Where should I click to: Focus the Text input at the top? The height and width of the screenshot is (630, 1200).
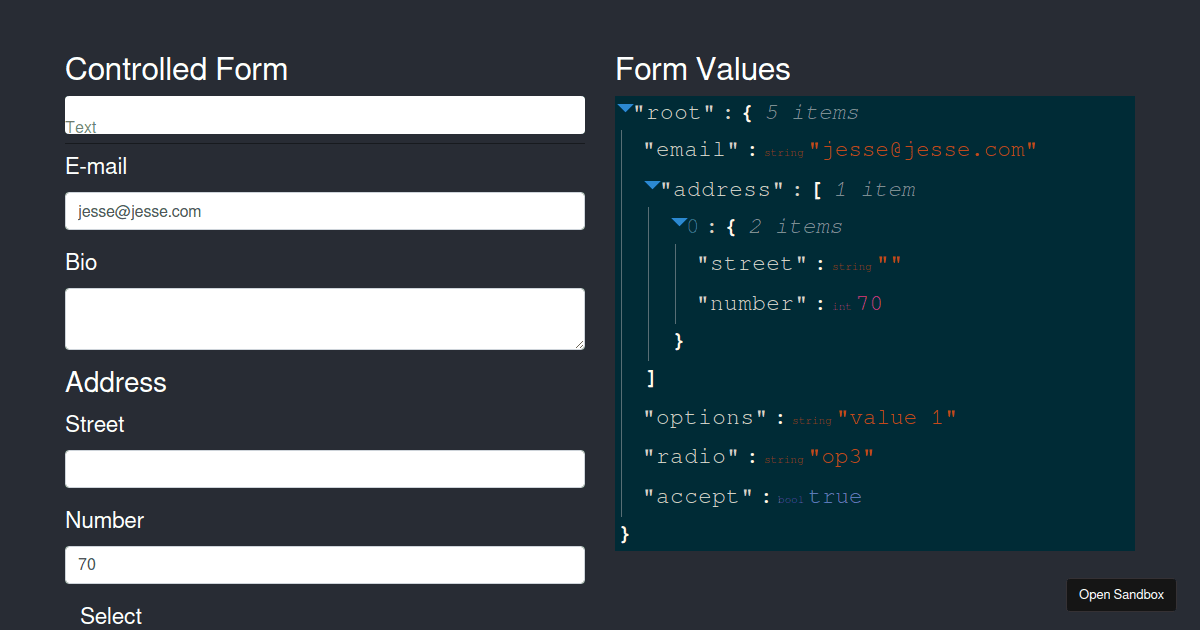tap(325, 114)
